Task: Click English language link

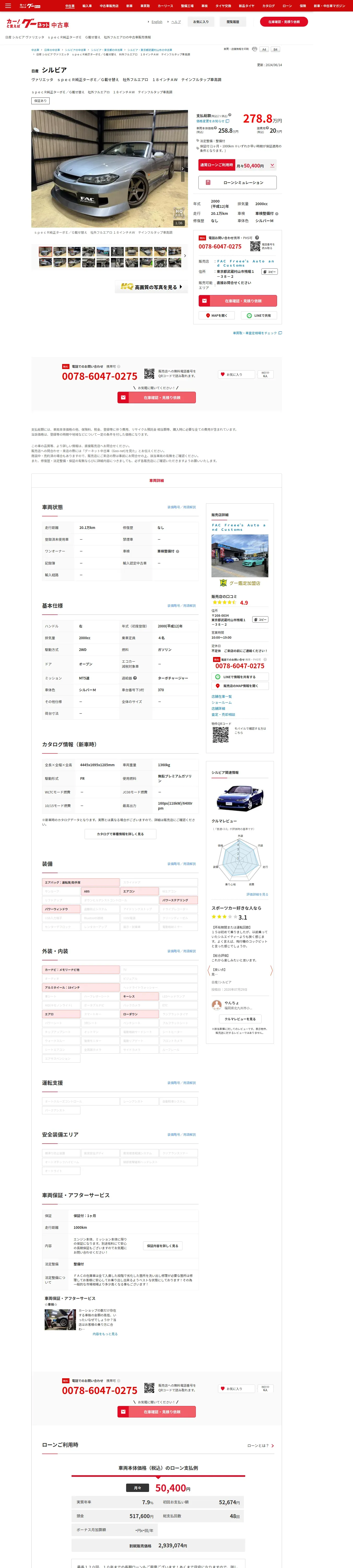Action: (157, 22)
